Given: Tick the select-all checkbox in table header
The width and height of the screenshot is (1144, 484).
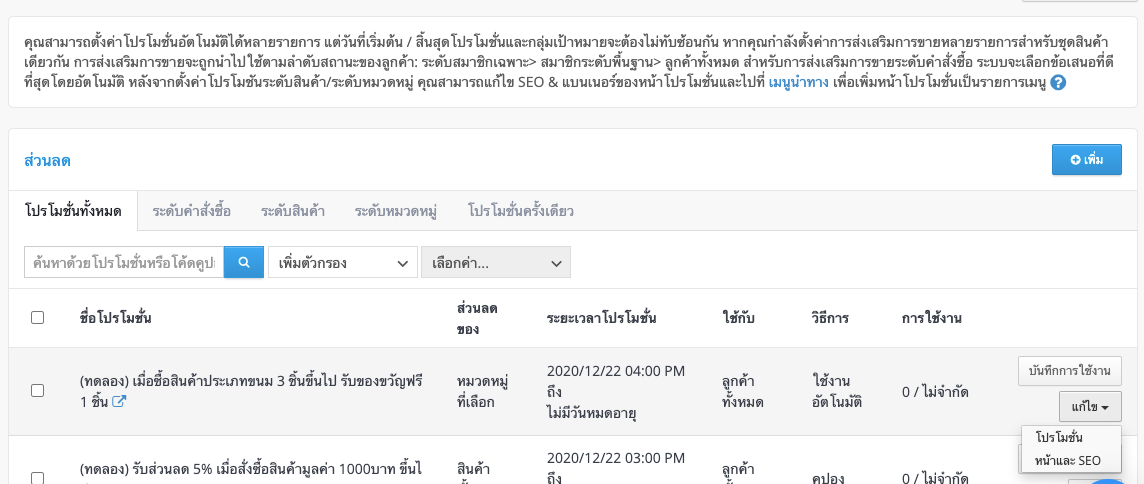Looking at the screenshot, I should coord(37,318).
